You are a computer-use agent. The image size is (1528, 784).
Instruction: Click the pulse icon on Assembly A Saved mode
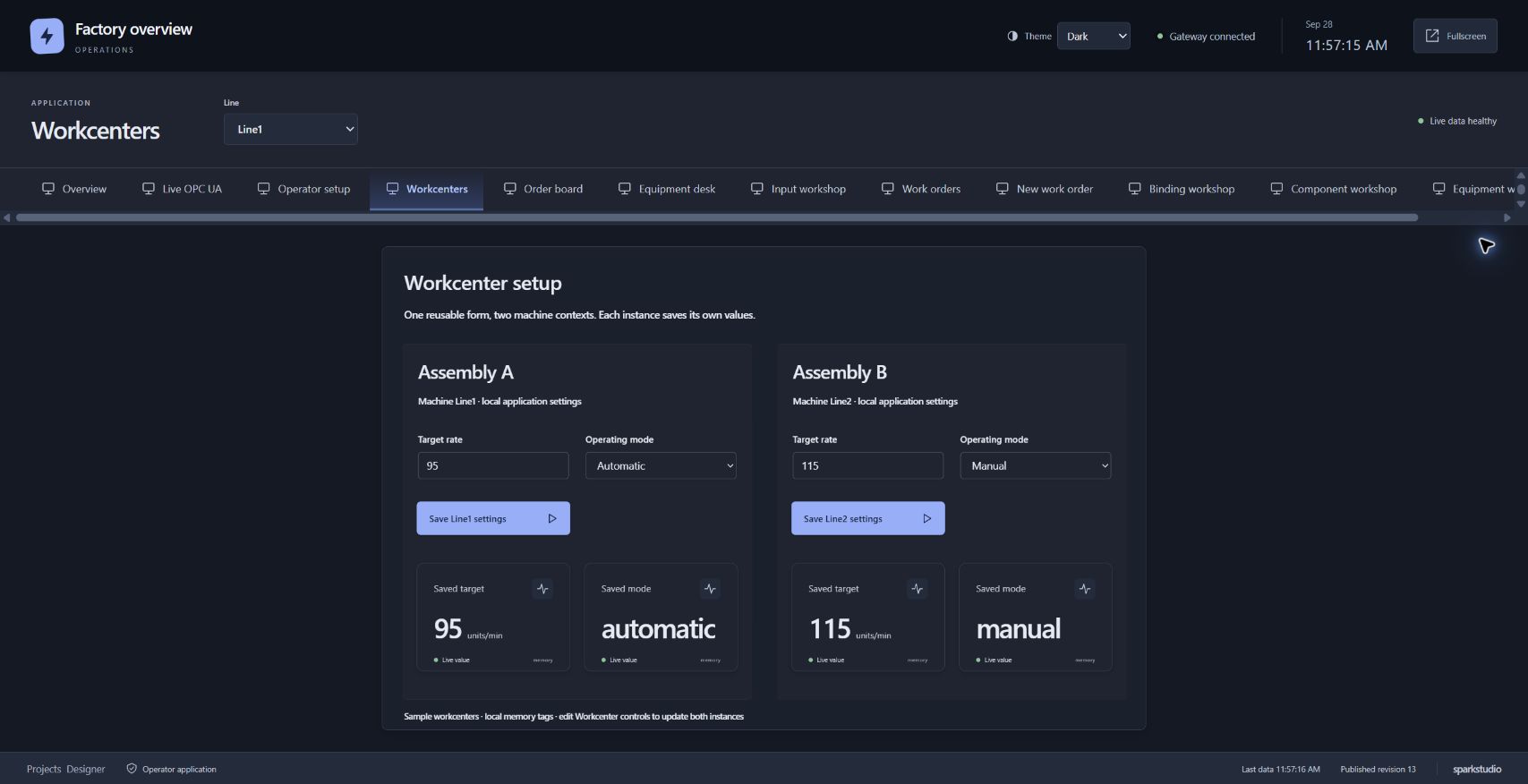pos(710,589)
